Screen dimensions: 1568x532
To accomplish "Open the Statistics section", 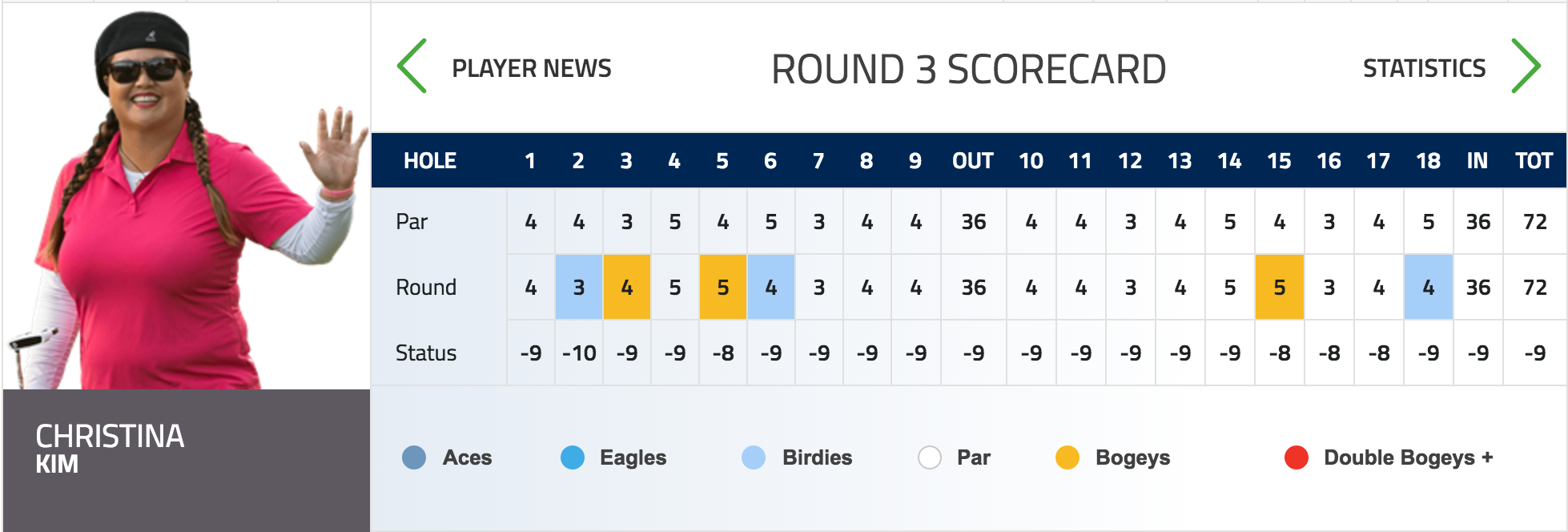I will 1424,69.
